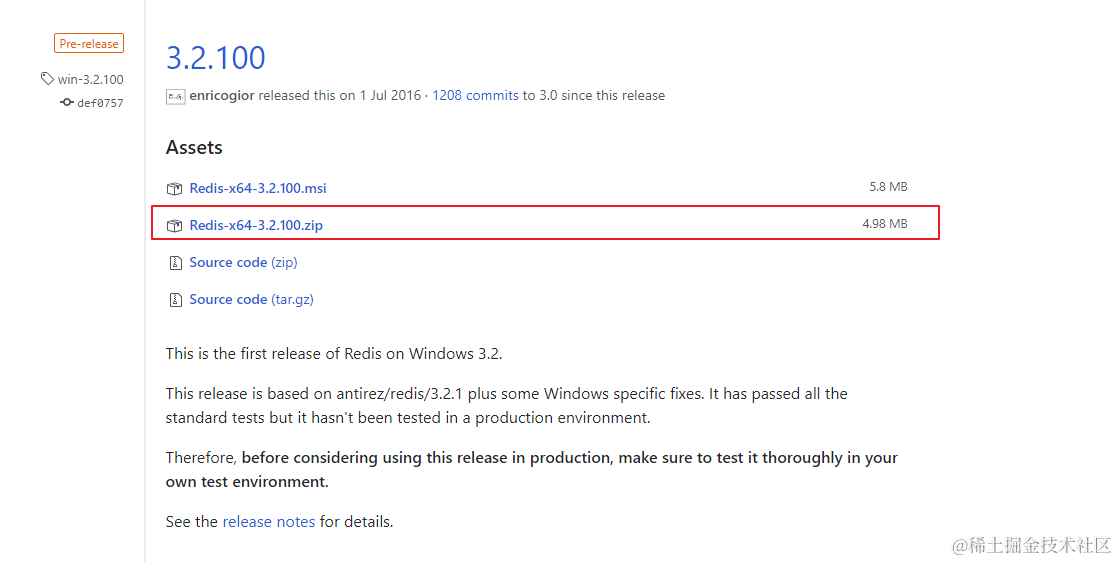Click the 5.8 MB file size
The image size is (1118, 562).
pyautogui.click(x=888, y=187)
